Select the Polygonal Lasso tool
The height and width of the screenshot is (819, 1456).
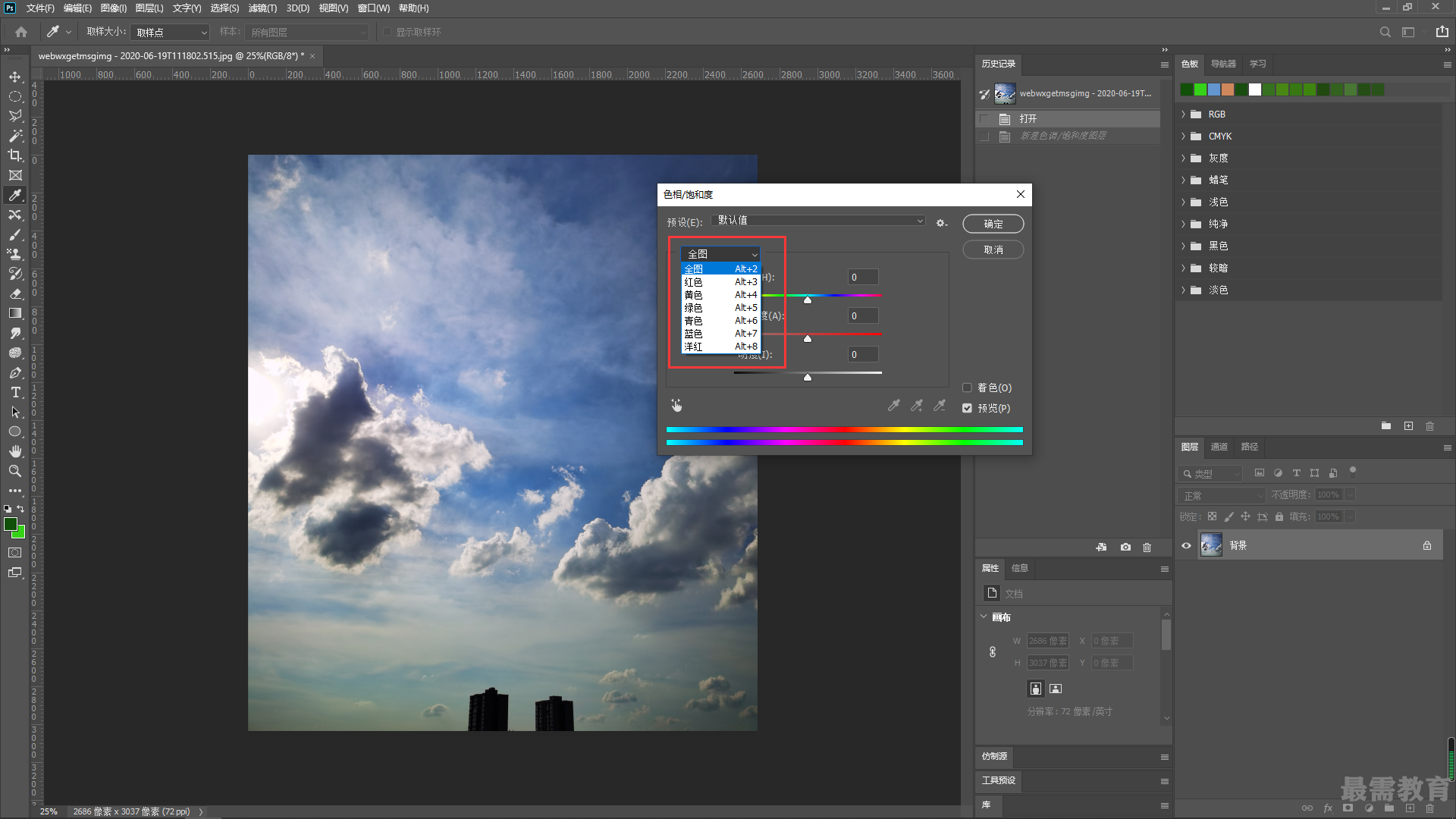click(15, 116)
